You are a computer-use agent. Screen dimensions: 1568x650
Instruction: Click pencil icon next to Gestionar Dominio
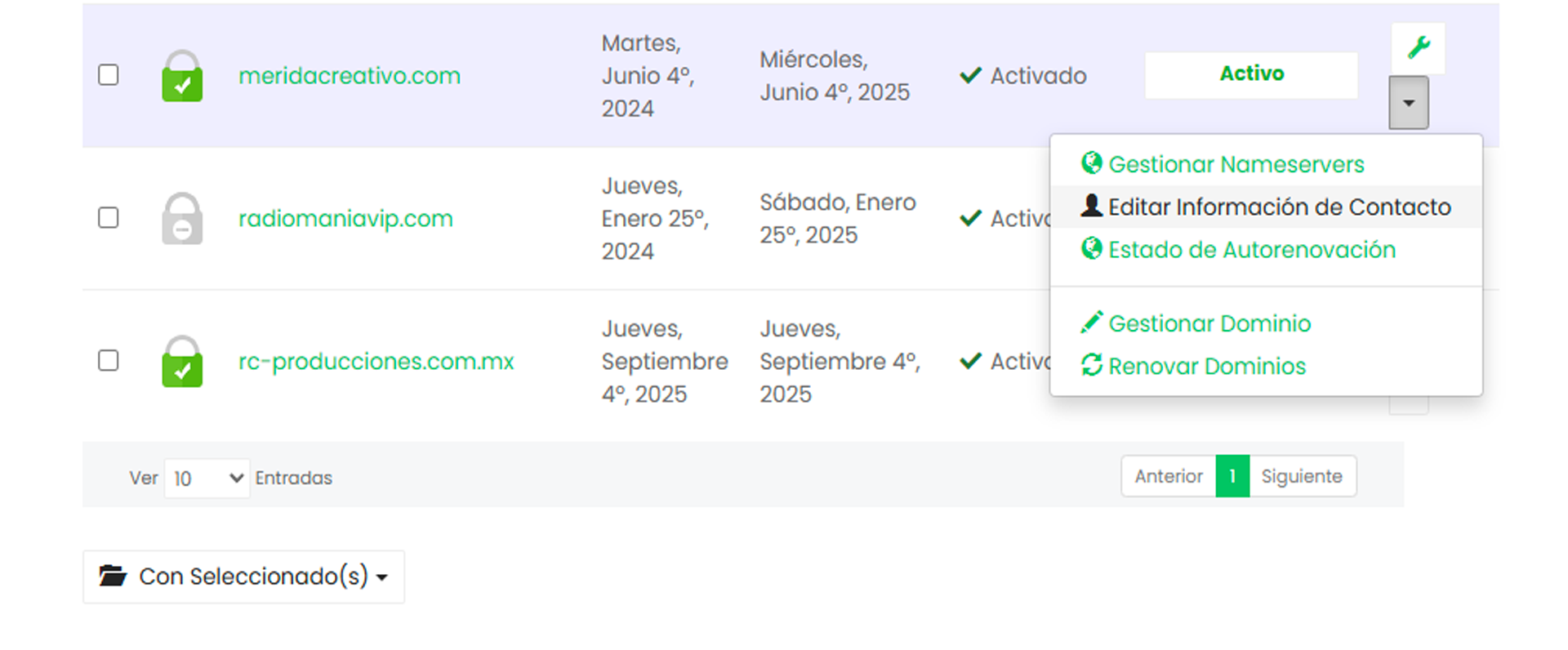point(1091,323)
